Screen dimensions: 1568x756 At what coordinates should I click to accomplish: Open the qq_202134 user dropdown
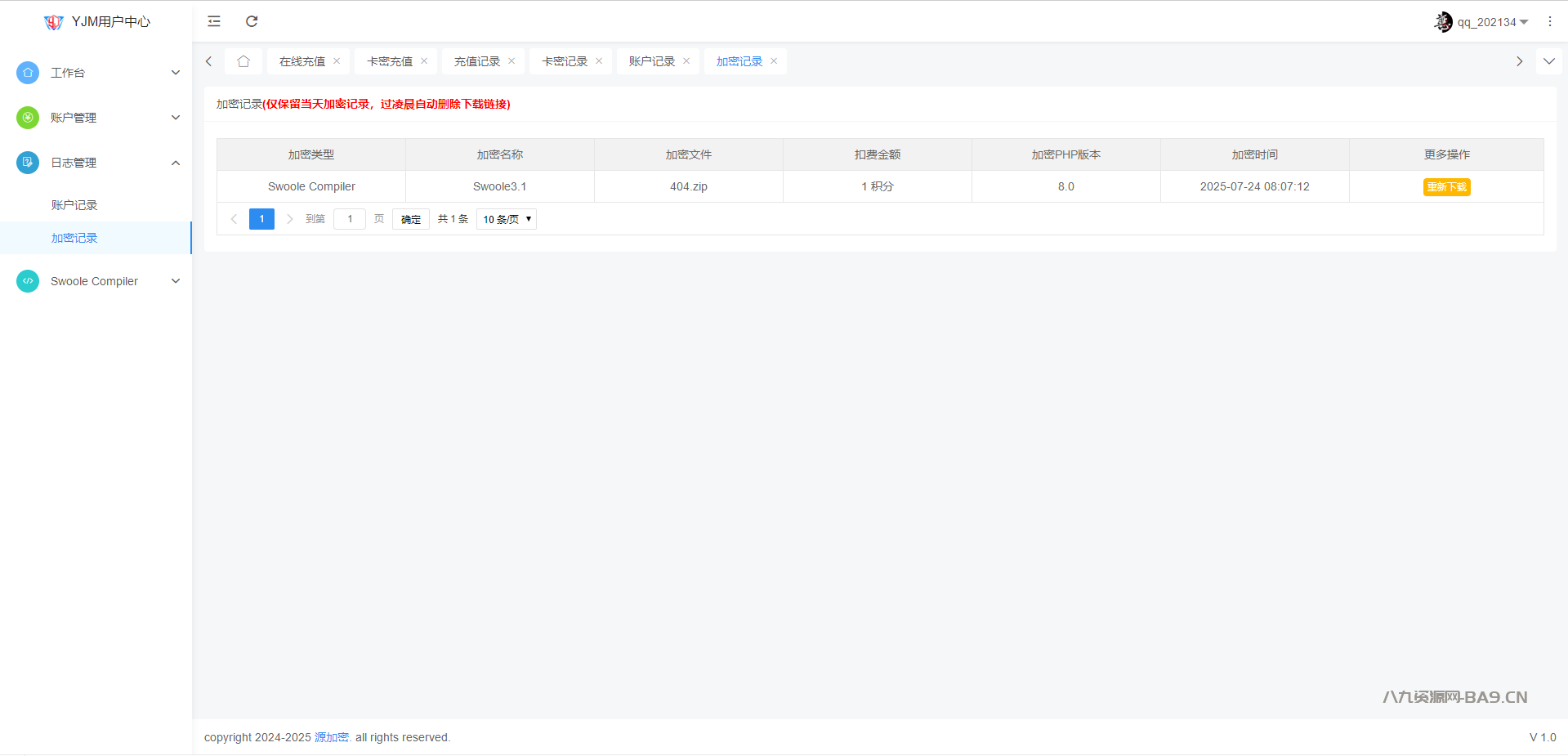pos(1483,22)
